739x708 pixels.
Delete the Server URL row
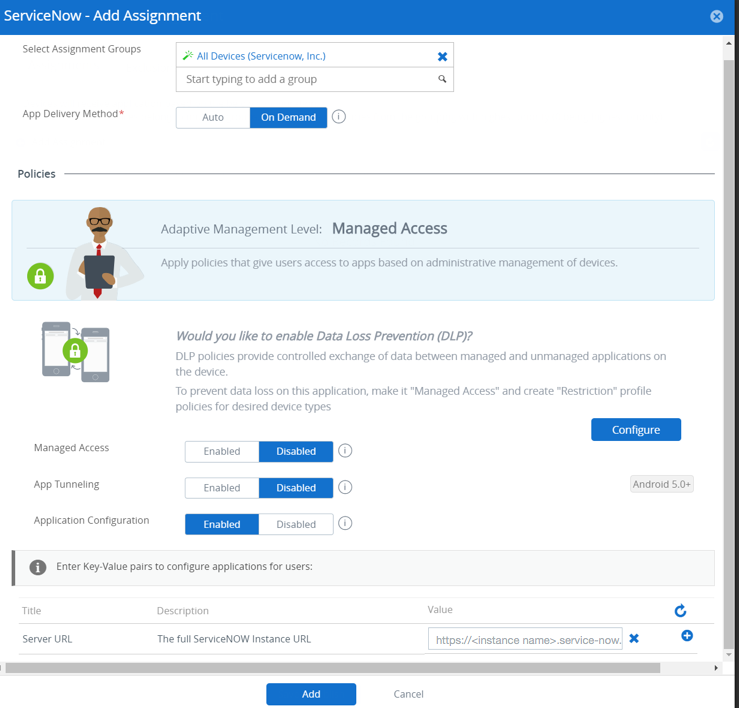point(634,638)
